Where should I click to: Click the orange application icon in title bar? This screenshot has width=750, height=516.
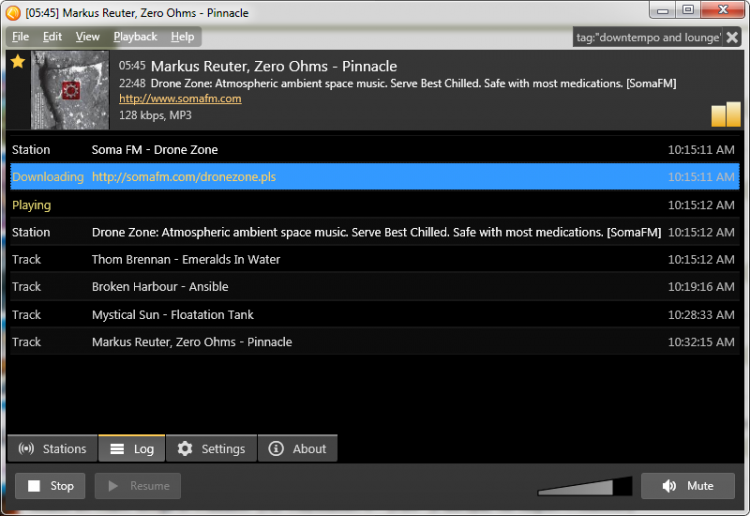coord(13,13)
